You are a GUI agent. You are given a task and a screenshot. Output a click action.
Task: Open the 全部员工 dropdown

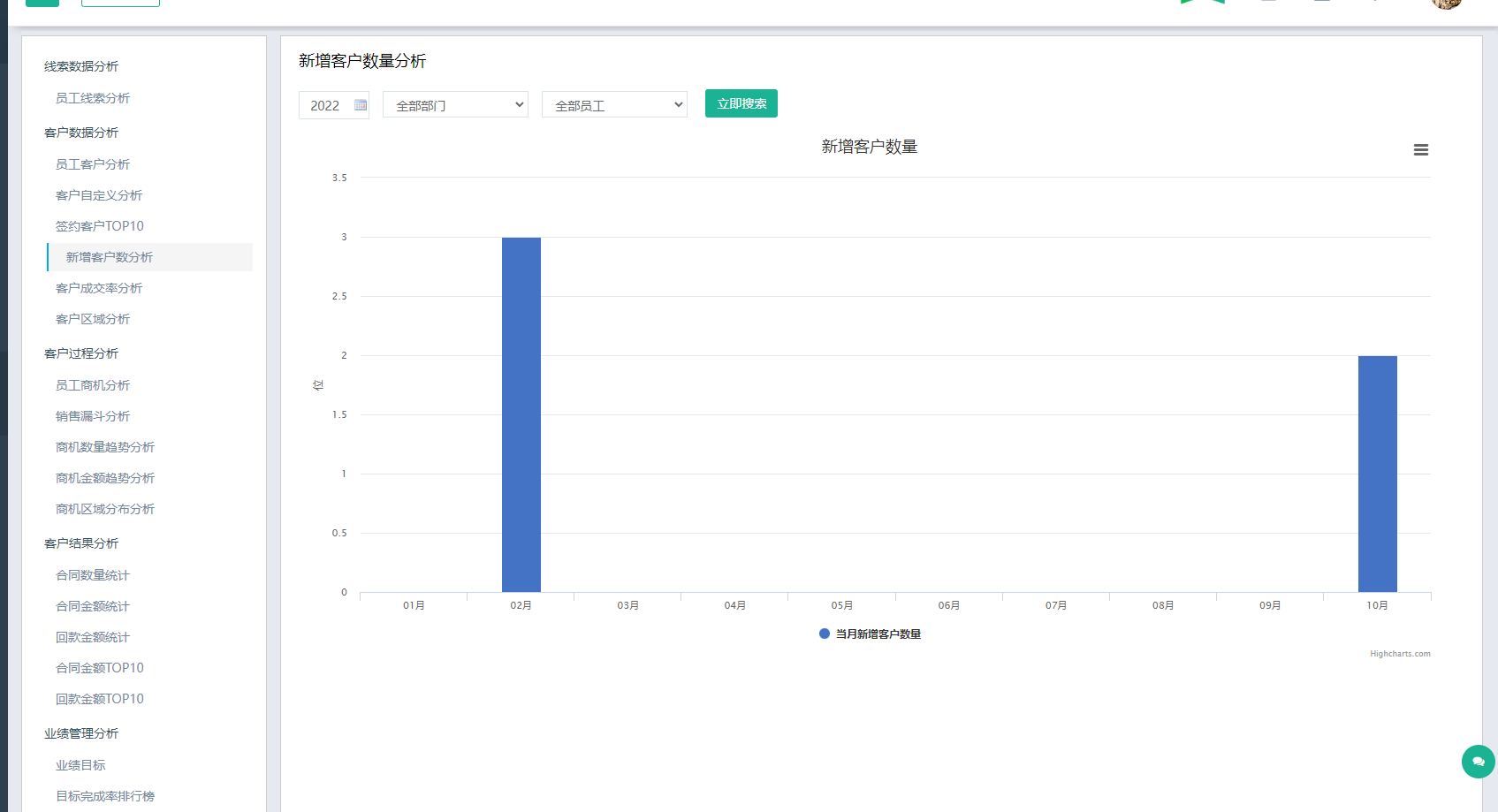coord(613,104)
